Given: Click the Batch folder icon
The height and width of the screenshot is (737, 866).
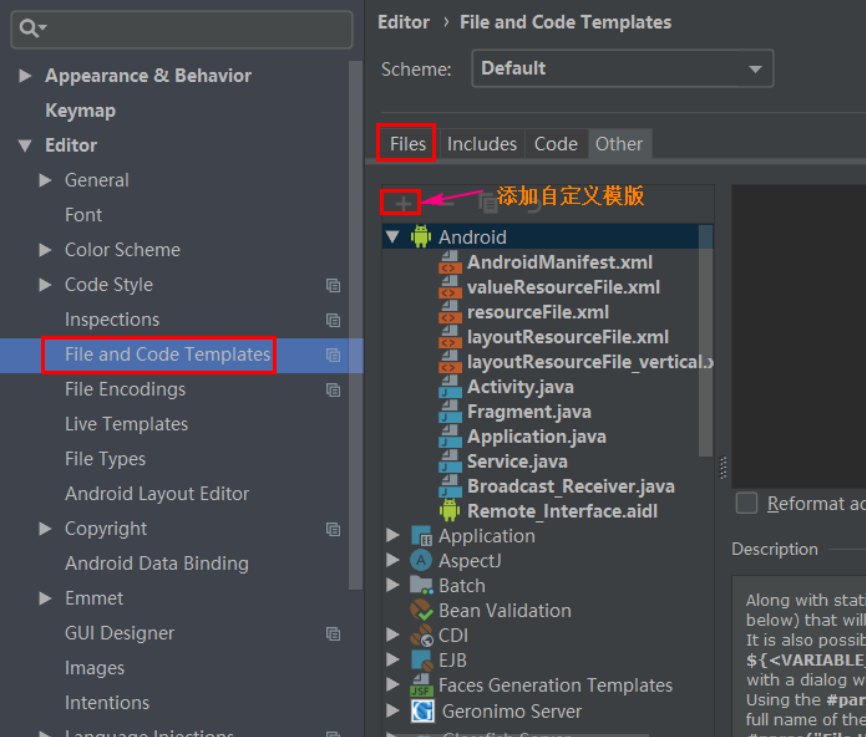Looking at the screenshot, I should [421, 585].
